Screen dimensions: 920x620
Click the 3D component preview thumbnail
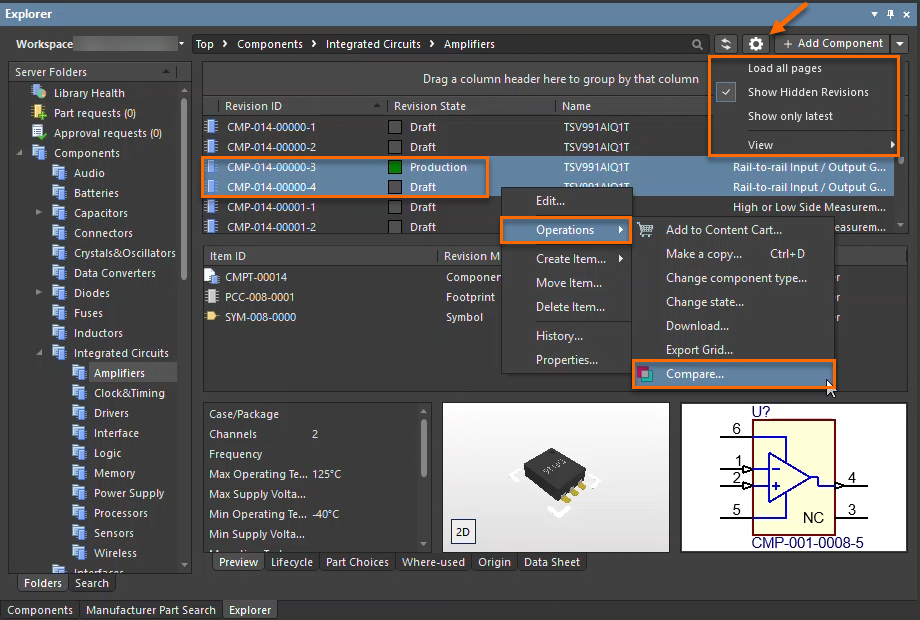click(x=556, y=477)
